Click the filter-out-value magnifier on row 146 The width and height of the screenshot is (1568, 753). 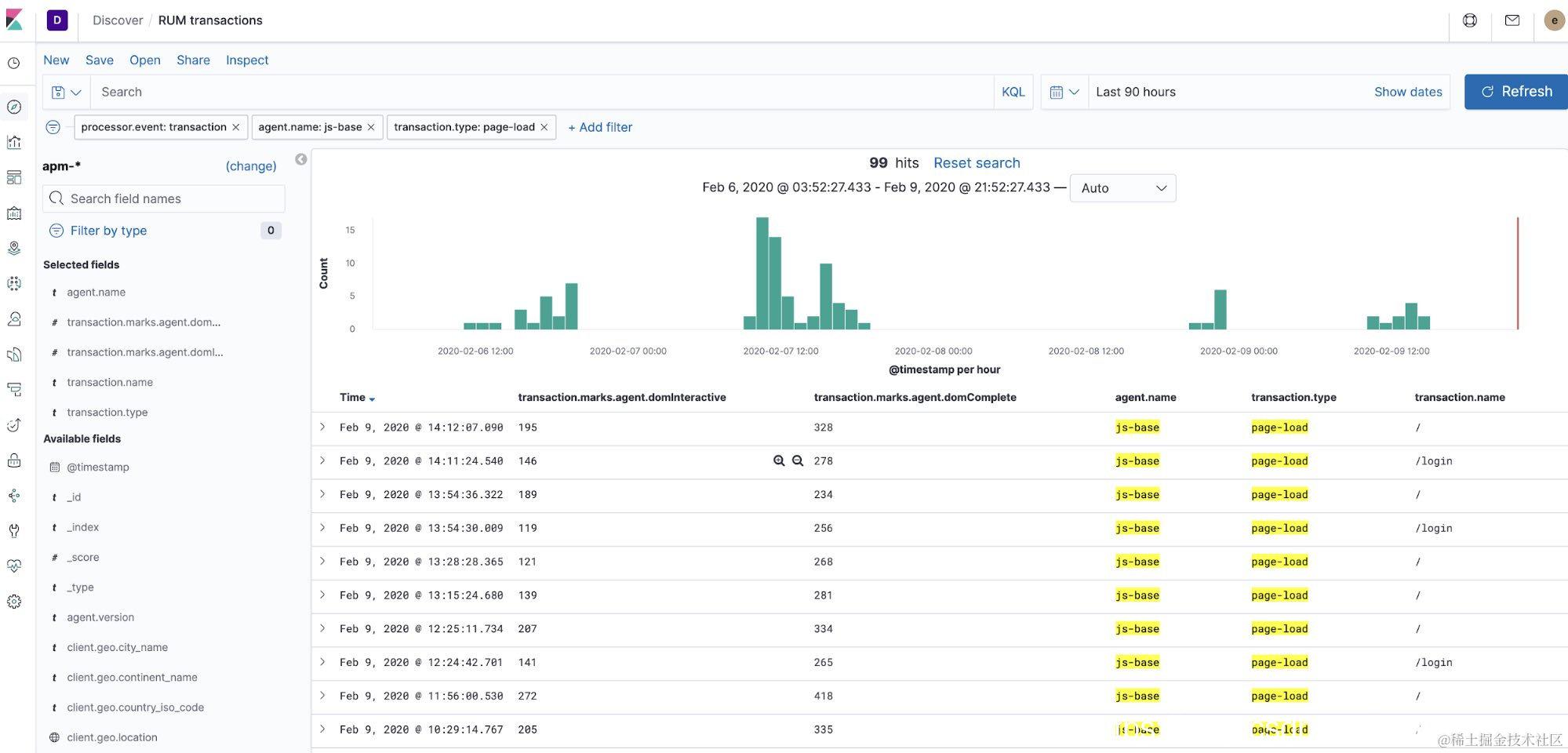point(798,461)
